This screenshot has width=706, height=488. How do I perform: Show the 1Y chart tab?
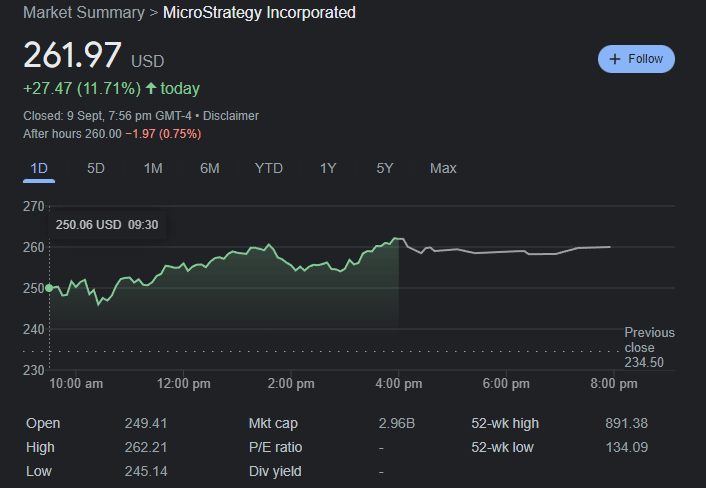(328, 168)
